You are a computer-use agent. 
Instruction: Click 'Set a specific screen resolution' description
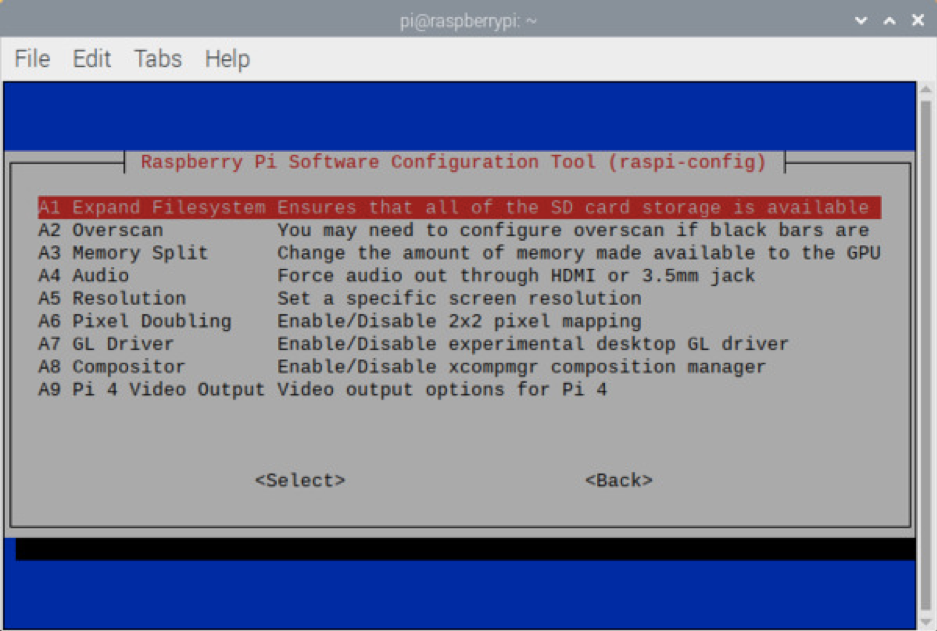coord(459,298)
